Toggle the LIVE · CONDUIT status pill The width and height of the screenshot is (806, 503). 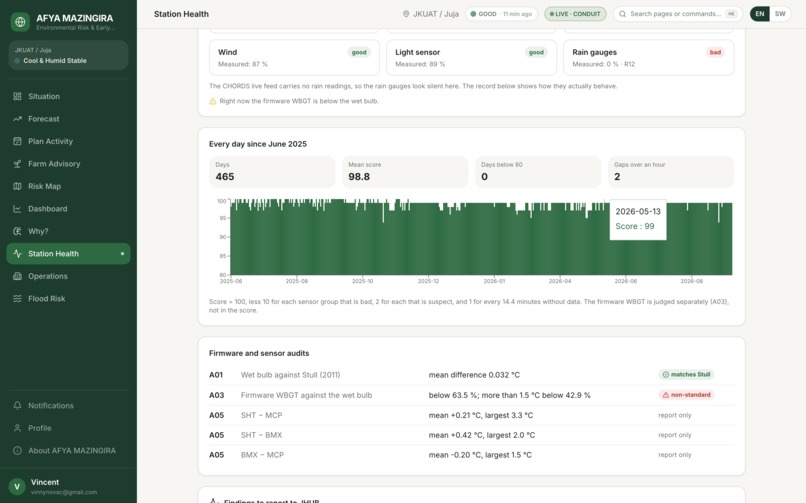point(575,14)
